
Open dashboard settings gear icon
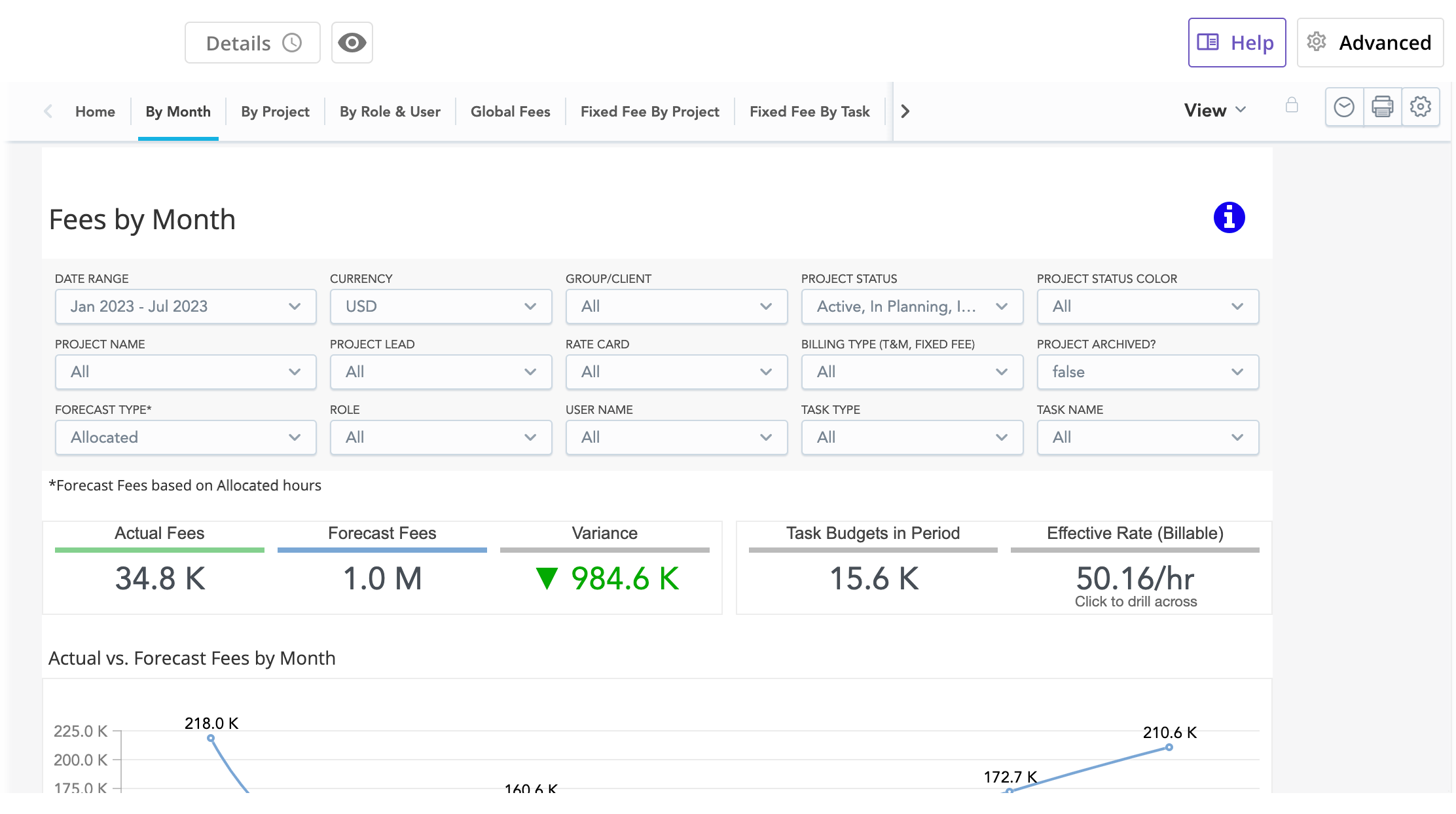pos(1420,107)
